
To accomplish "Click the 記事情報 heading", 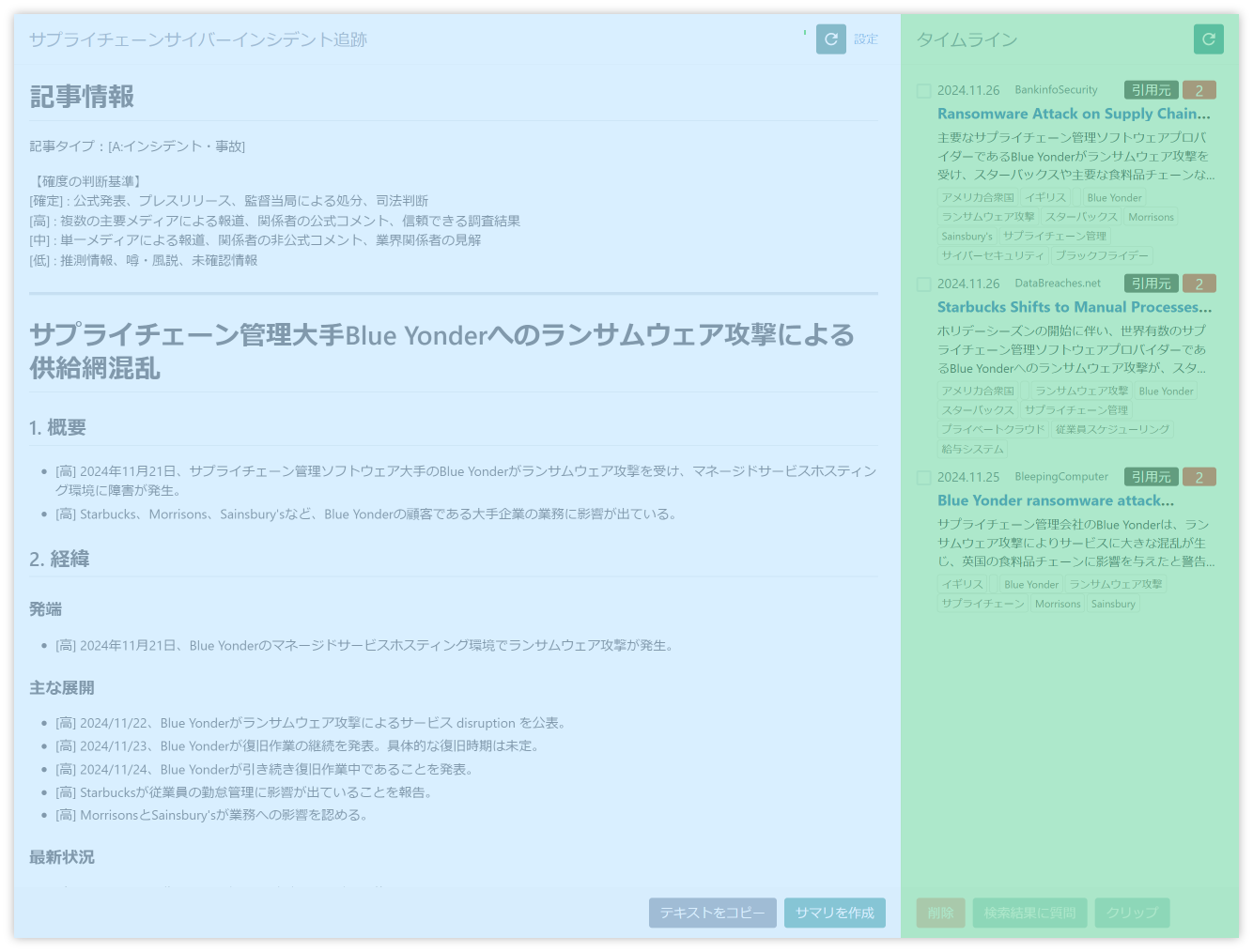I will tap(82, 97).
